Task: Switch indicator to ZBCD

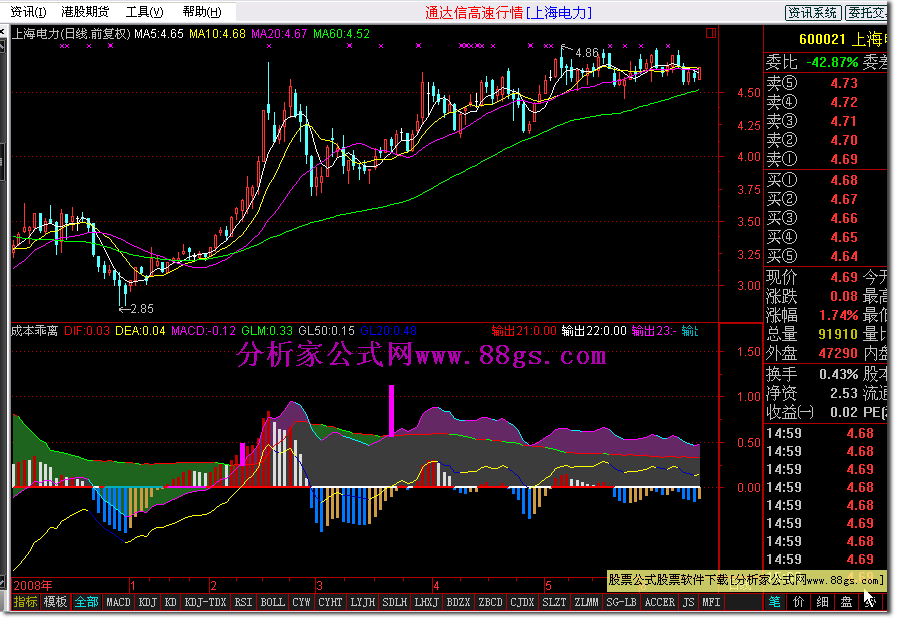Action: point(490,602)
